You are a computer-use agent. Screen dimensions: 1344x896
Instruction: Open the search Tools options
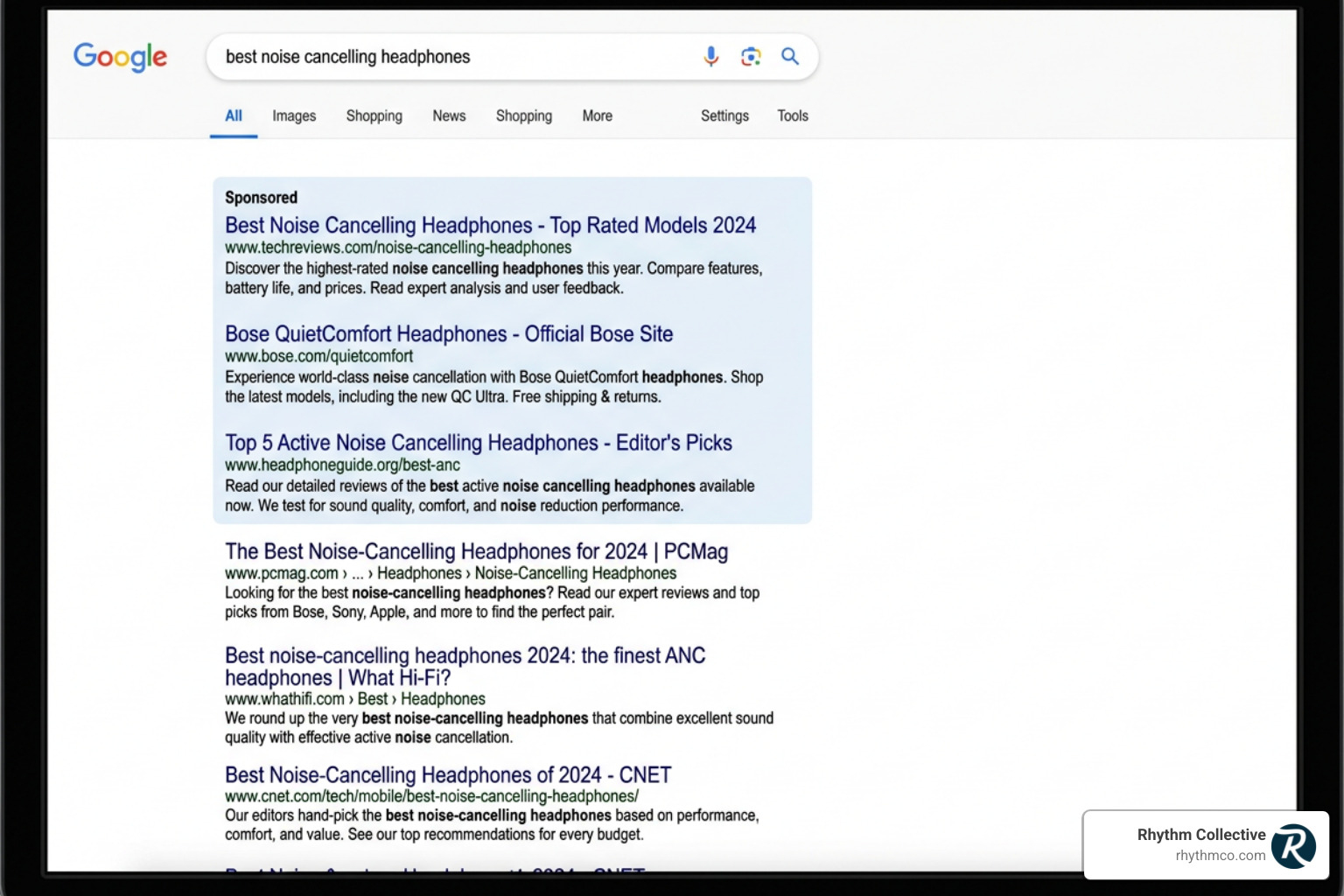[x=792, y=115]
